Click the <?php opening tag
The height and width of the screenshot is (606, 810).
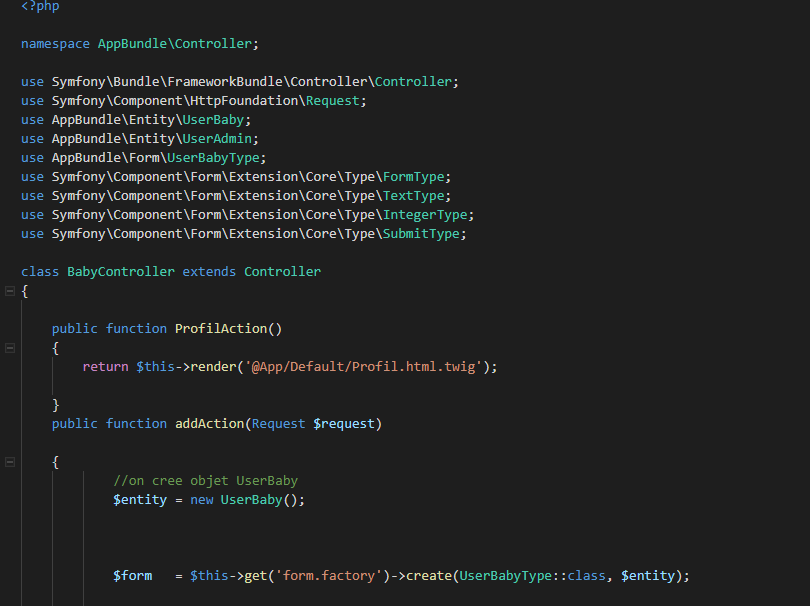(x=40, y=6)
